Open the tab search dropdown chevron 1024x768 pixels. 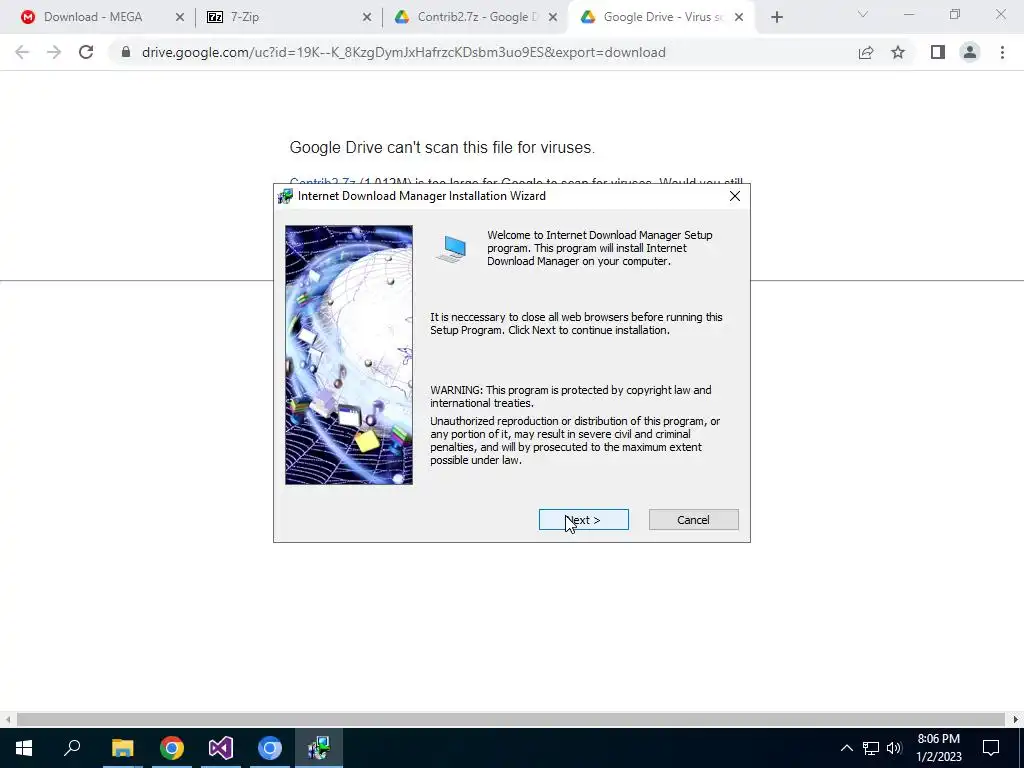(863, 14)
